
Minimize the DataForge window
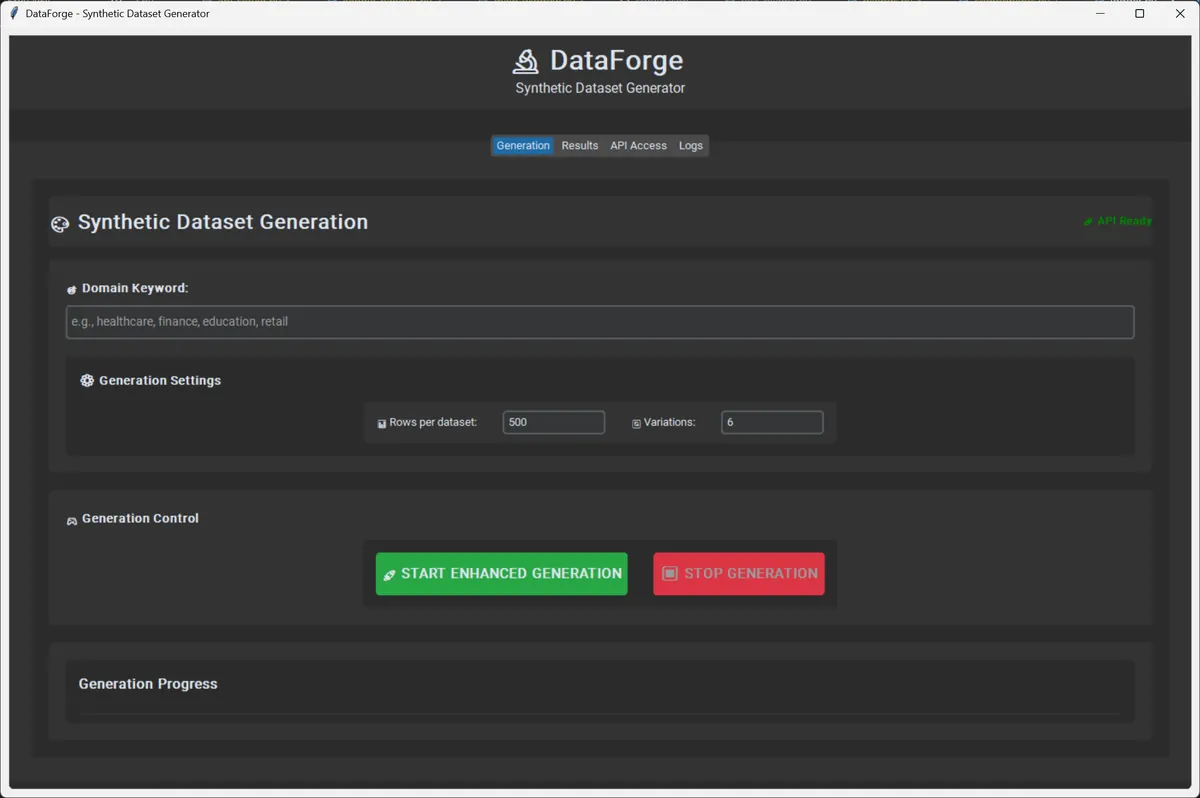(x=1100, y=14)
